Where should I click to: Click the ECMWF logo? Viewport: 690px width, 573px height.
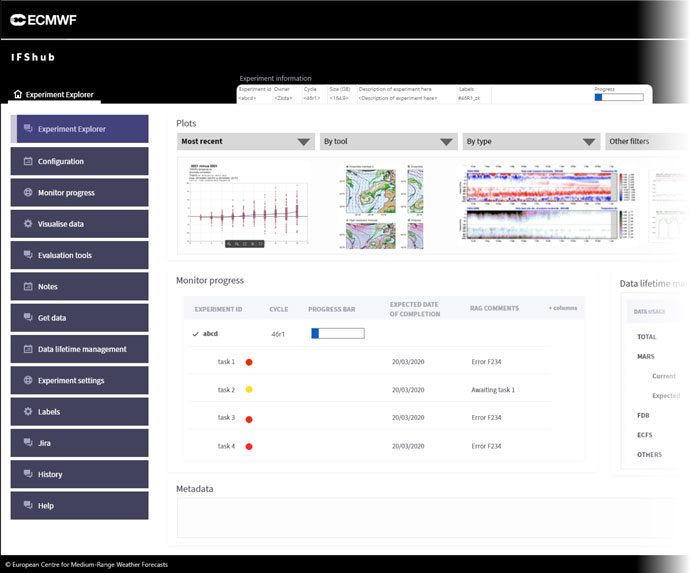[x=43, y=20]
